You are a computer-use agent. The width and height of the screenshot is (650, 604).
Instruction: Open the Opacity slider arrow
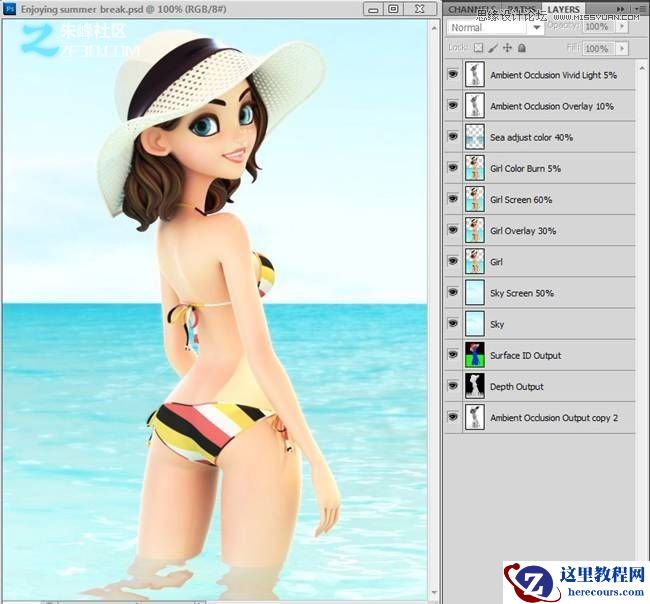coord(622,27)
